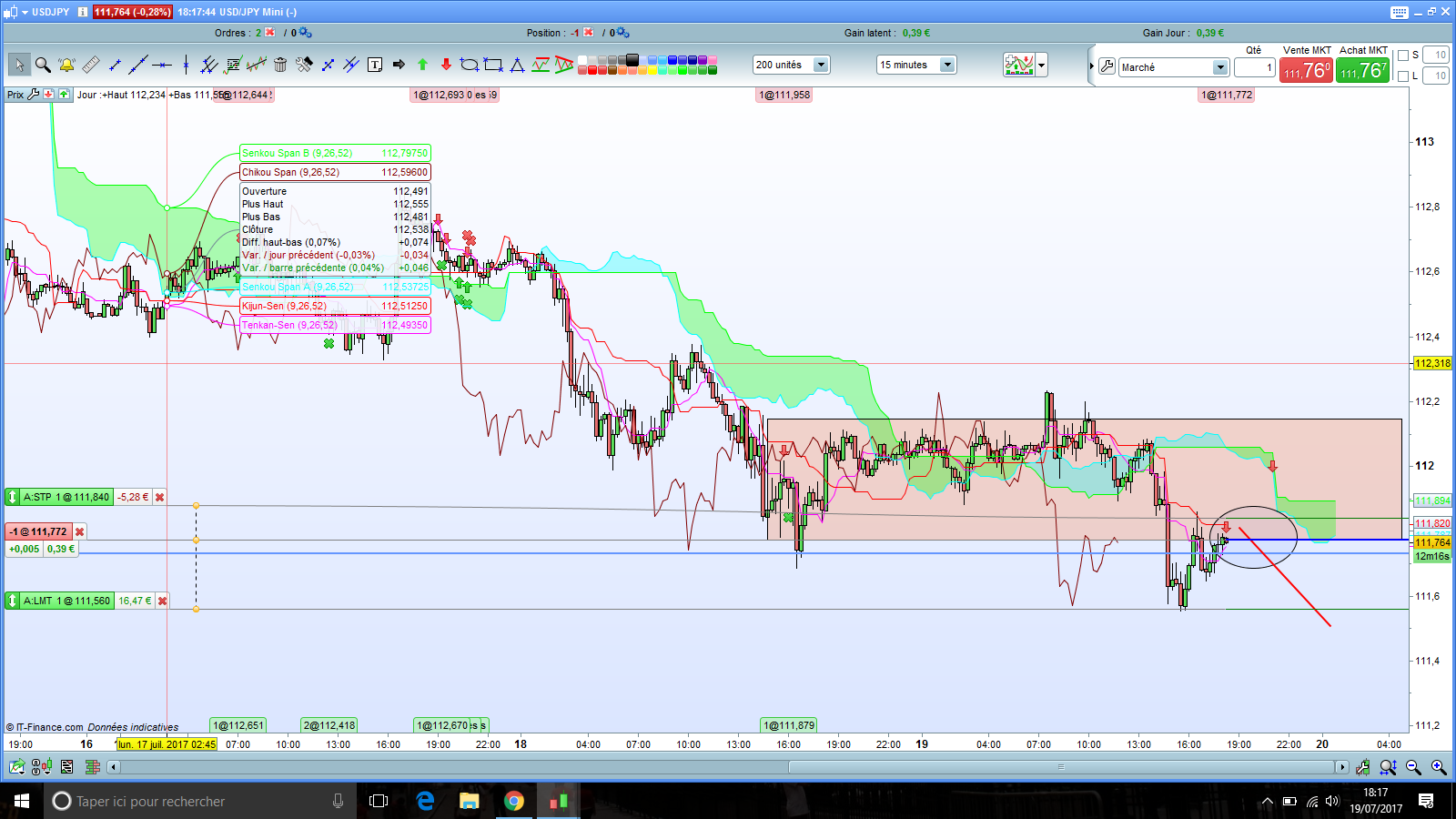The width and height of the screenshot is (1456, 819).
Task: Open the 15 minutes timeframe dropdown
Action: [x=947, y=65]
